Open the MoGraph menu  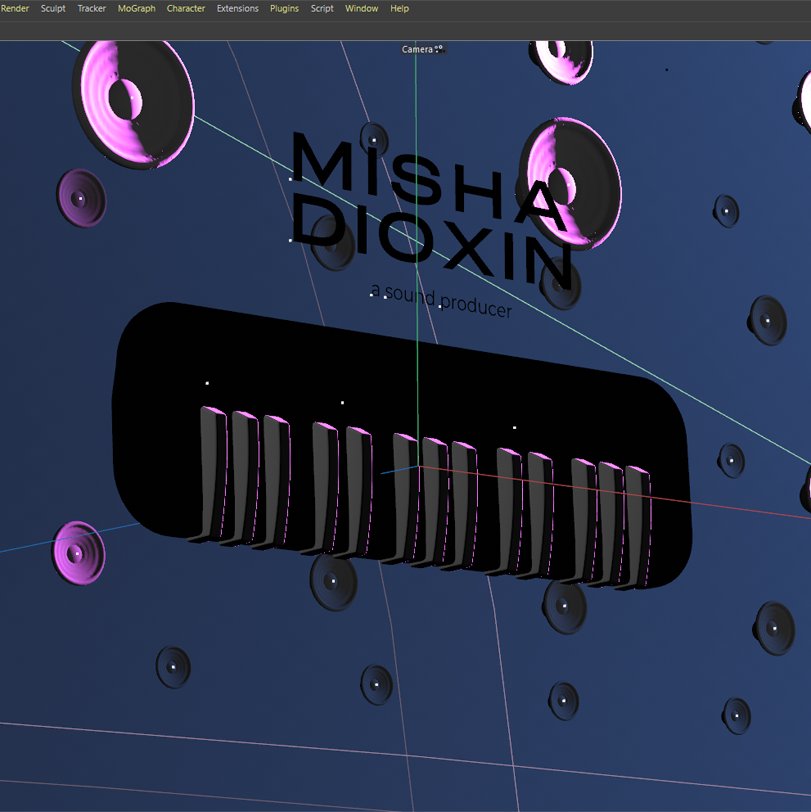click(136, 8)
